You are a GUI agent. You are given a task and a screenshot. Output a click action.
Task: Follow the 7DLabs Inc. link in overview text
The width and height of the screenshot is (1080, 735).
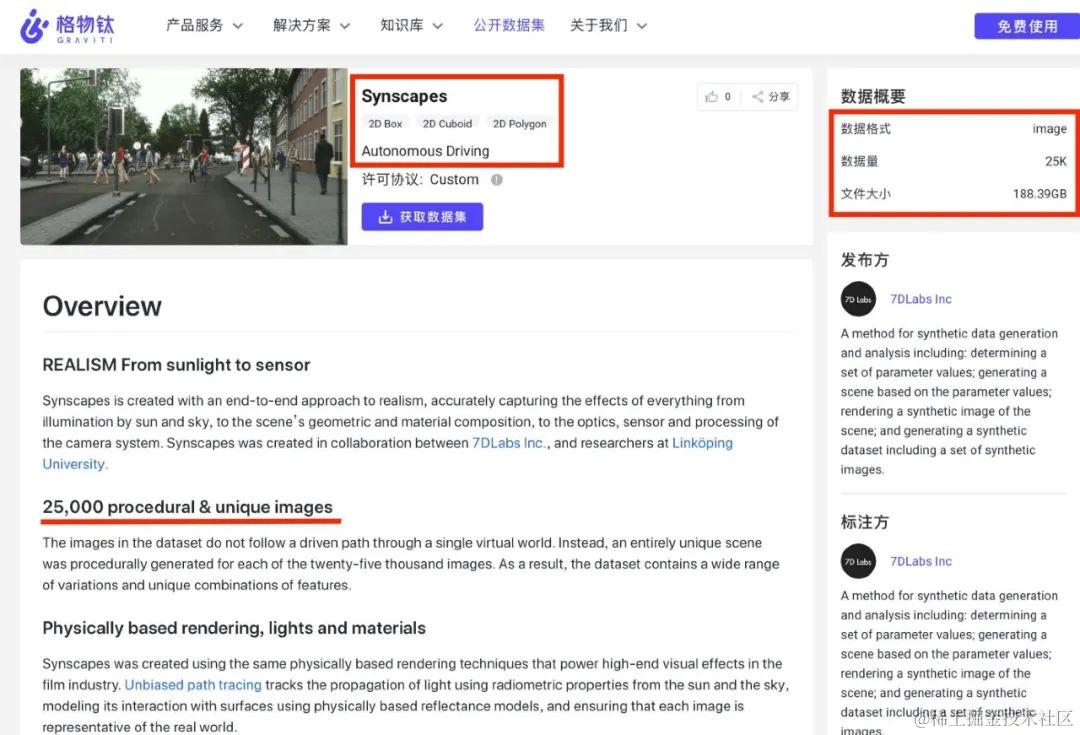(509, 443)
